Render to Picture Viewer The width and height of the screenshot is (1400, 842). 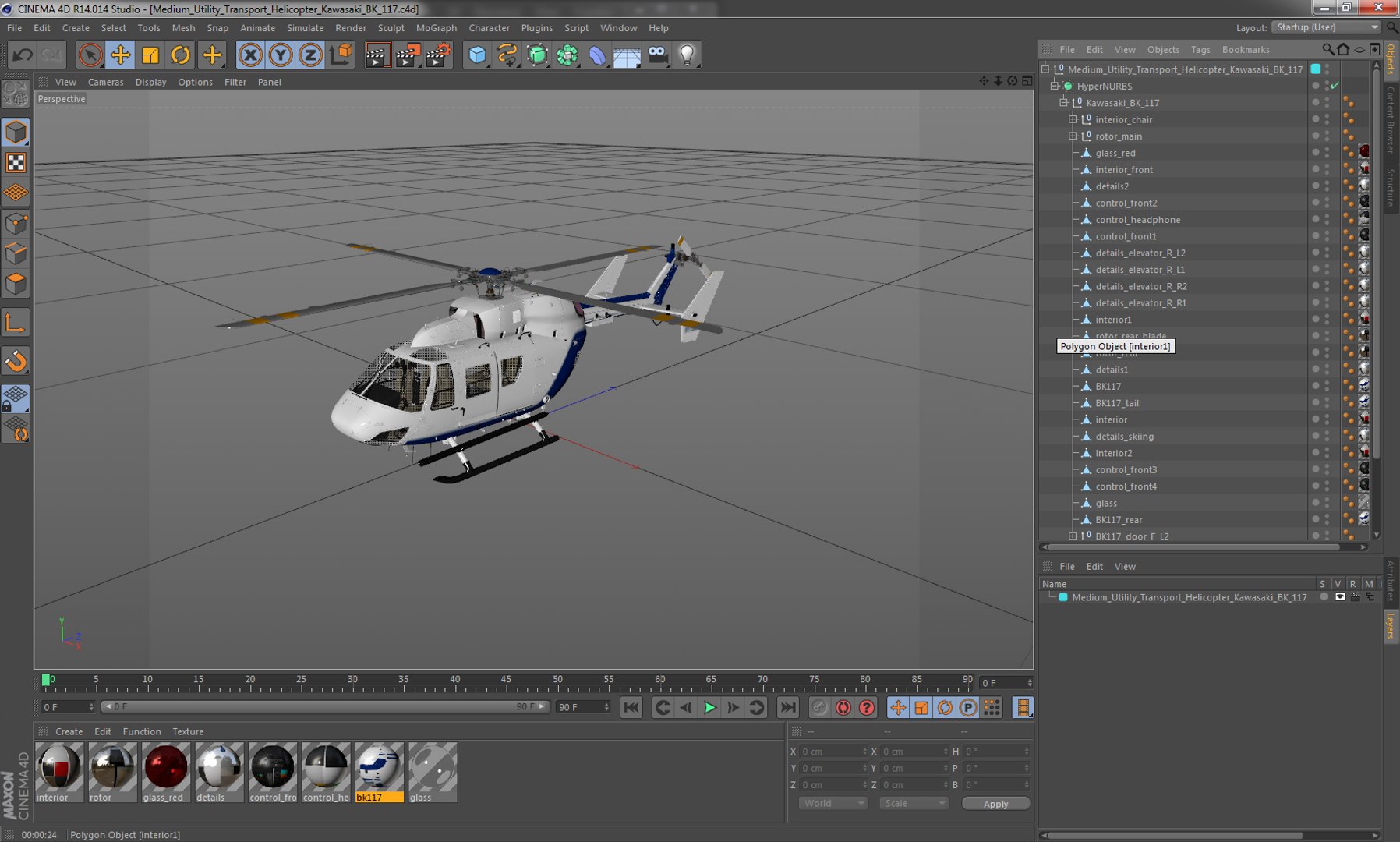pyautogui.click(x=408, y=55)
